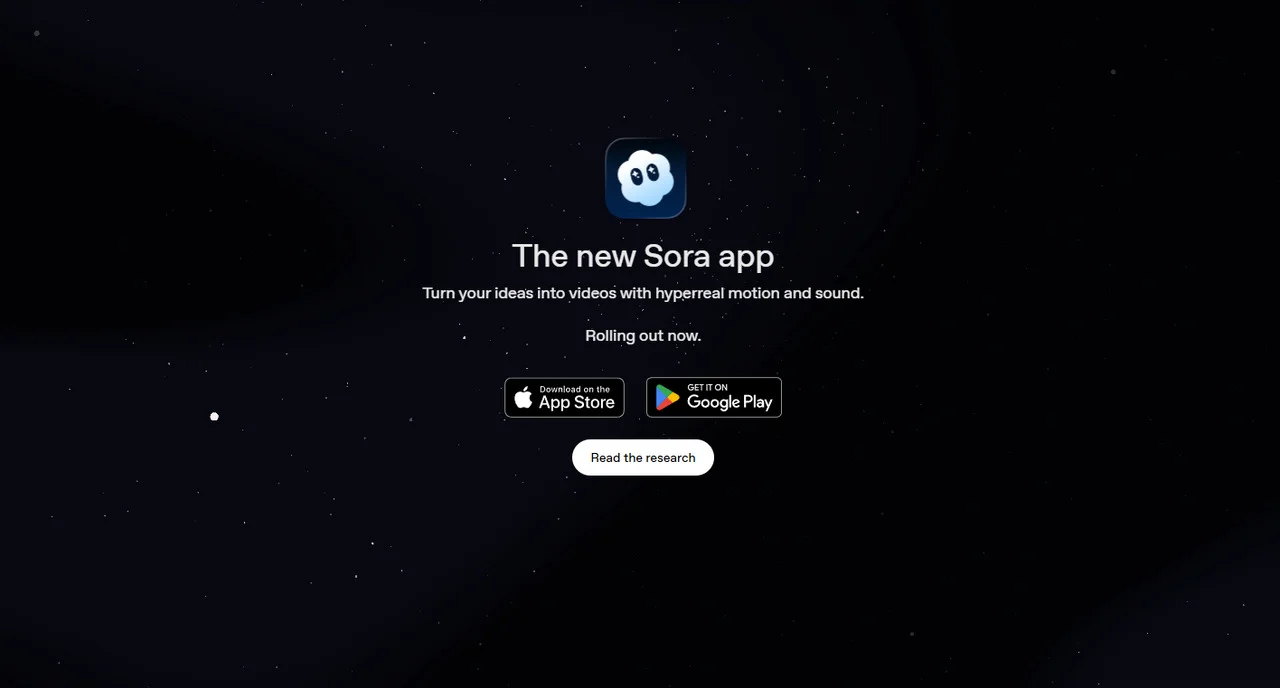Click the word "research" on the white button
Image resolution: width=1280 pixels, height=688 pixels.
point(671,457)
